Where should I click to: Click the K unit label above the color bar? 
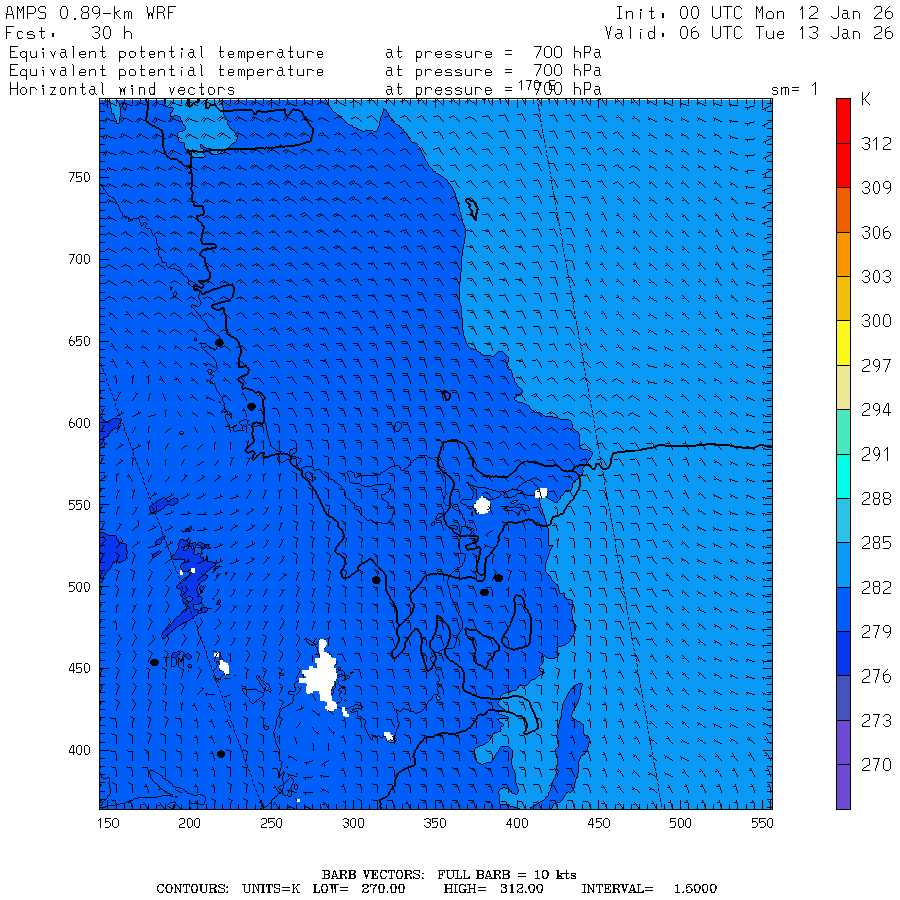(866, 100)
